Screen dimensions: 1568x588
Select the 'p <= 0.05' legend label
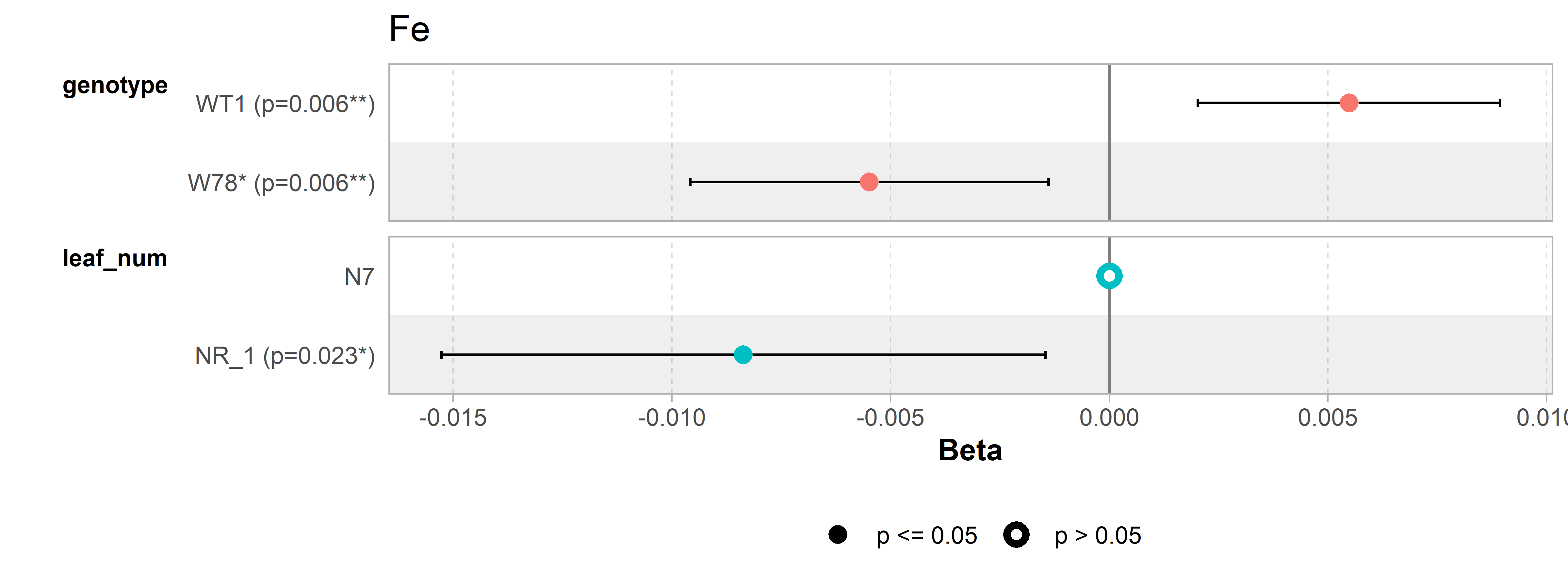(x=926, y=536)
